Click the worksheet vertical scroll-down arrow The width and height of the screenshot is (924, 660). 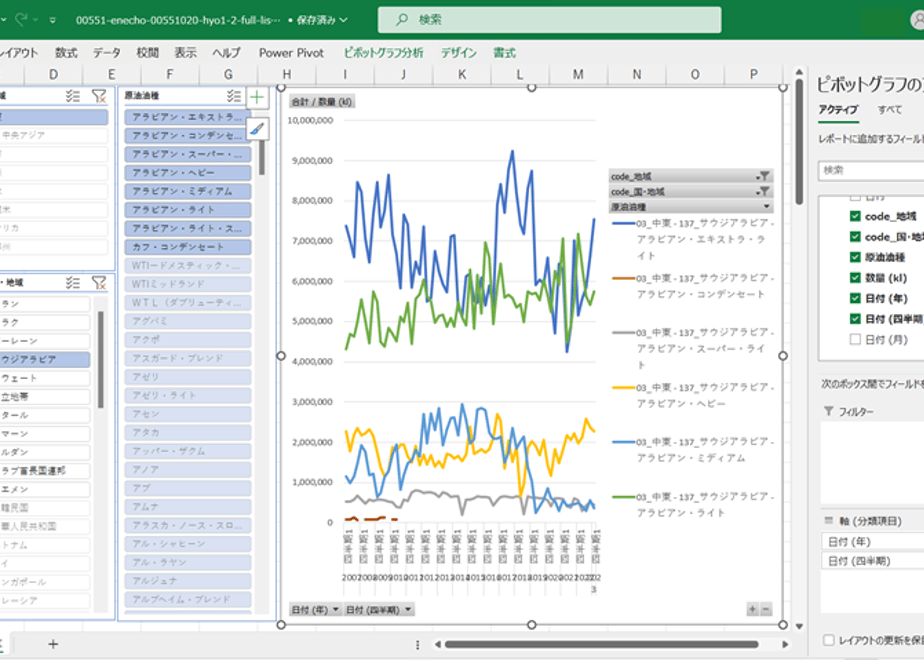pos(799,626)
